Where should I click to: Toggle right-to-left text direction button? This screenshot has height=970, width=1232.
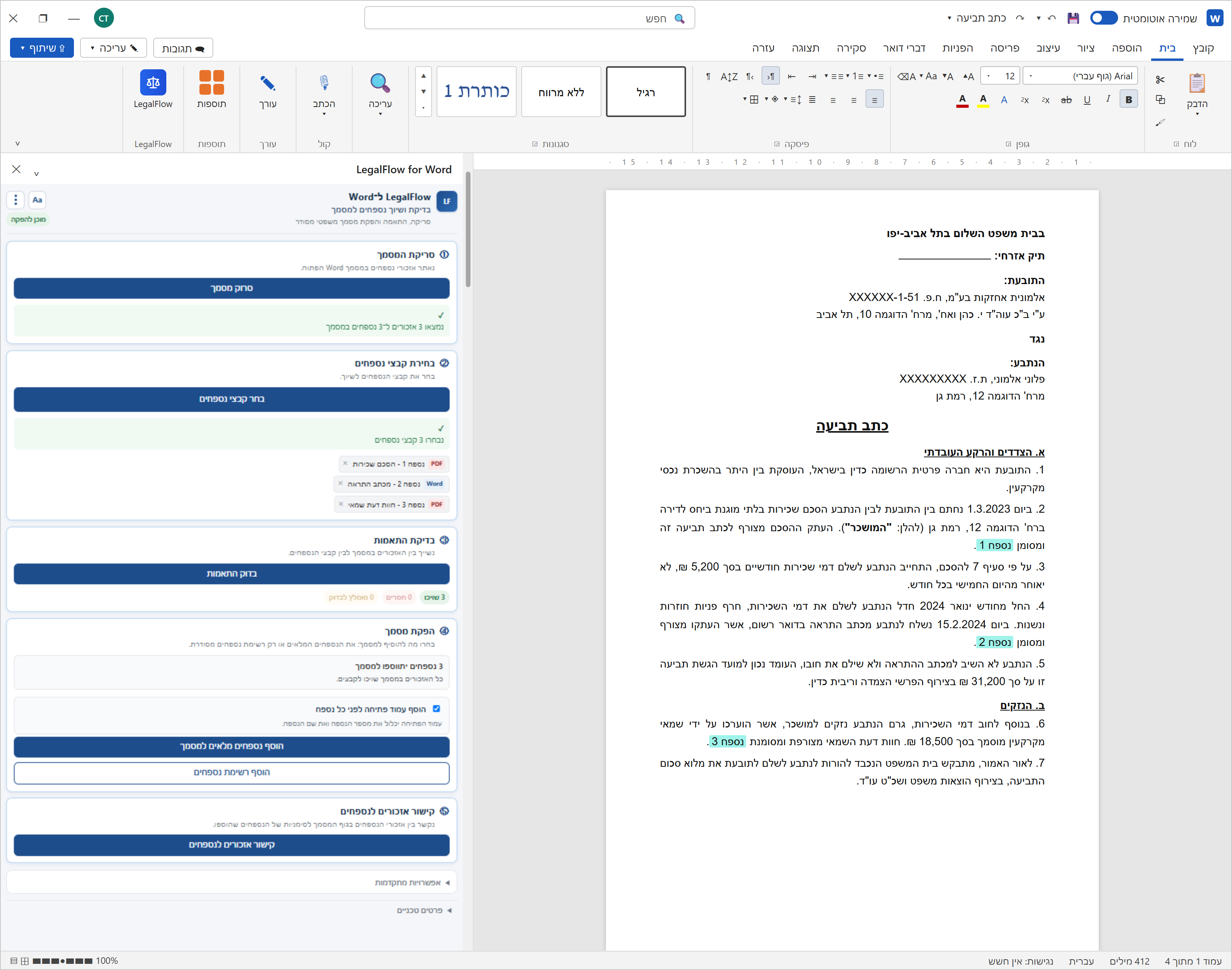pos(770,76)
